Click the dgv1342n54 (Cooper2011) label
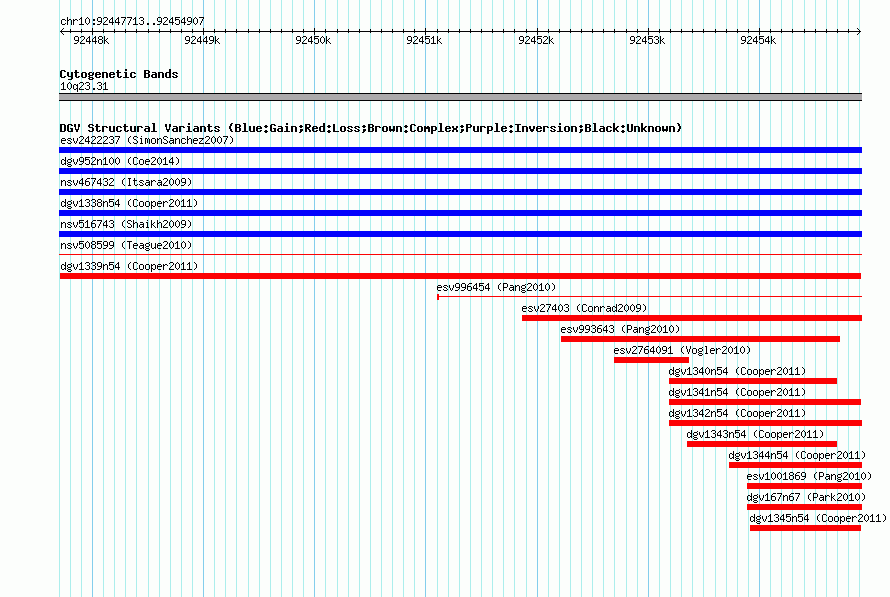Viewport: 890px width, 597px height. pyautogui.click(x=737, y=413)
